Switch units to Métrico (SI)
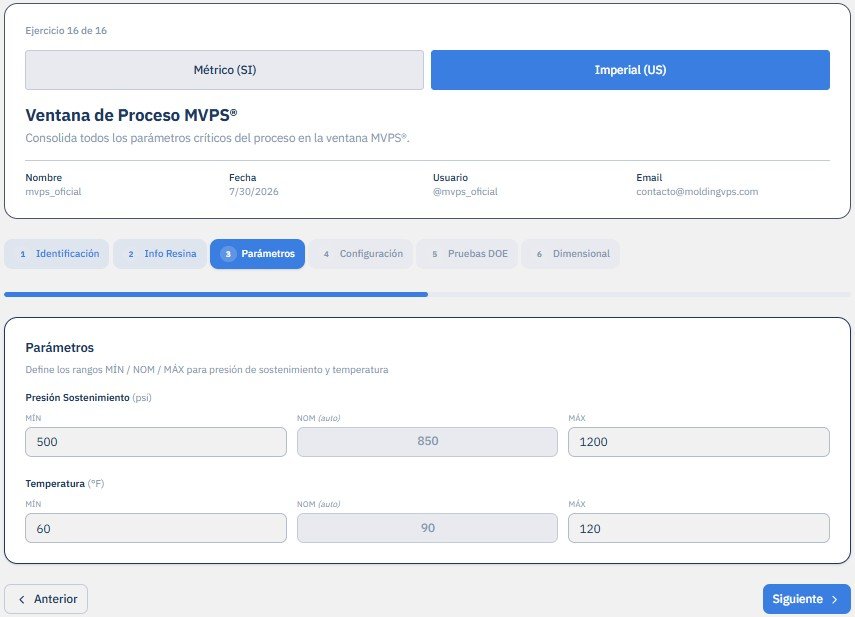Screen dimensions: 855x617 click(x=224, y=70)
